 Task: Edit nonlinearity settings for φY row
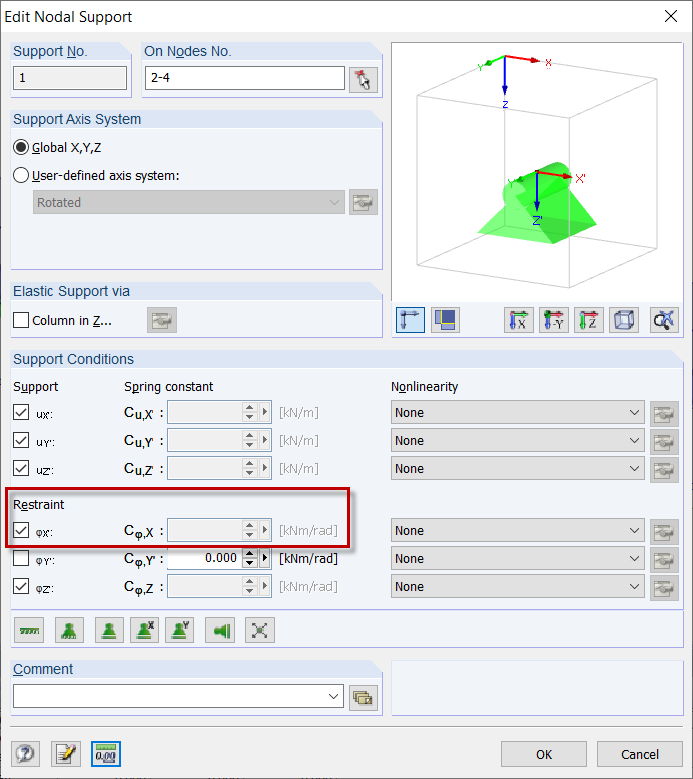click(664, 559)
